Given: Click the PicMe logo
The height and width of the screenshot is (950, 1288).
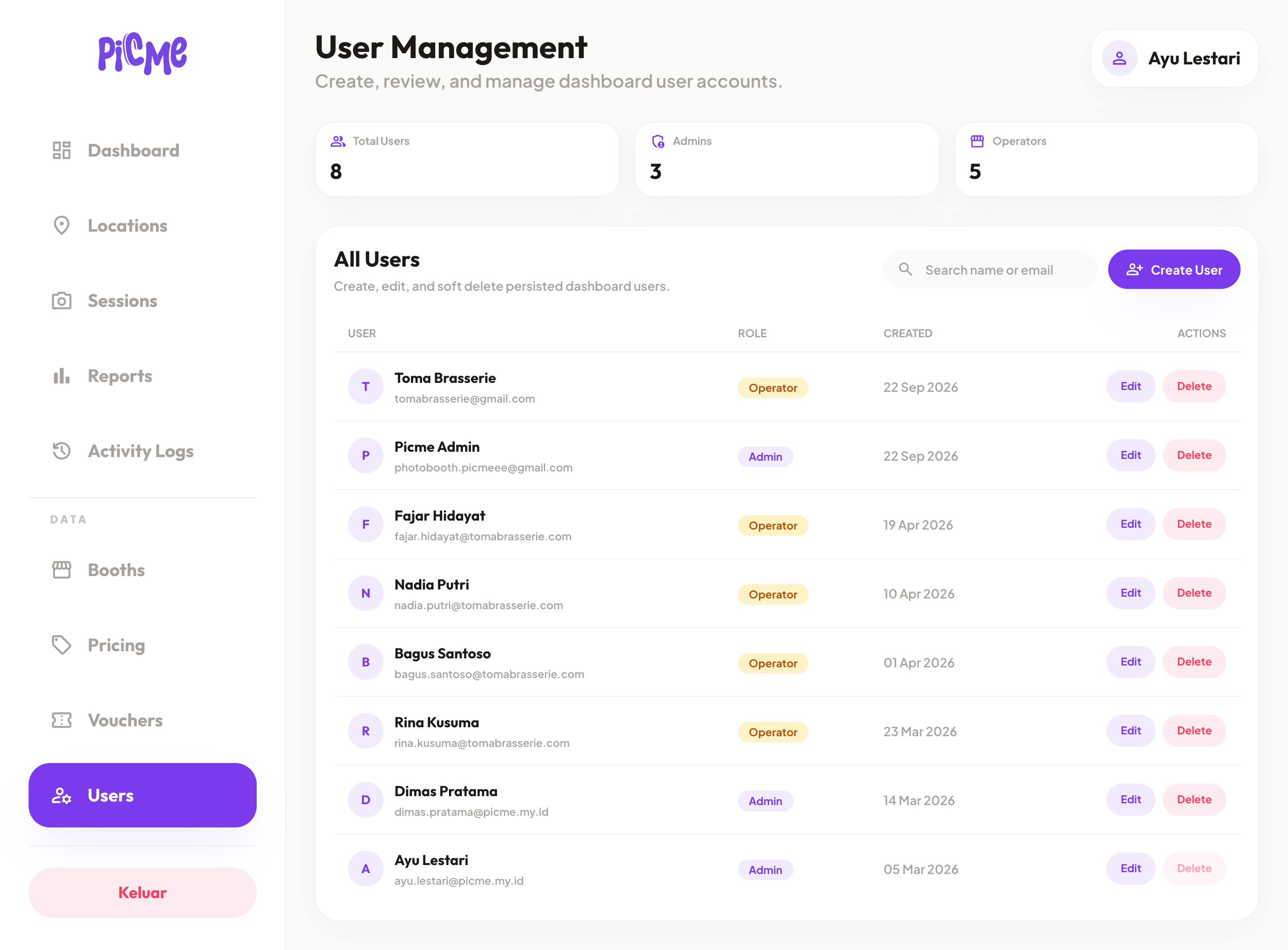Looking at the screenshot, I should click(x=142, y=54).
